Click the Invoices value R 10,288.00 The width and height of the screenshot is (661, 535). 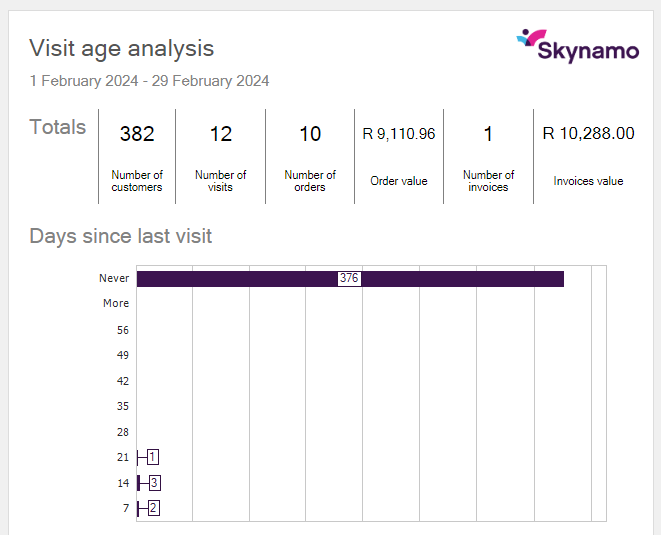(x=588, y=133)
